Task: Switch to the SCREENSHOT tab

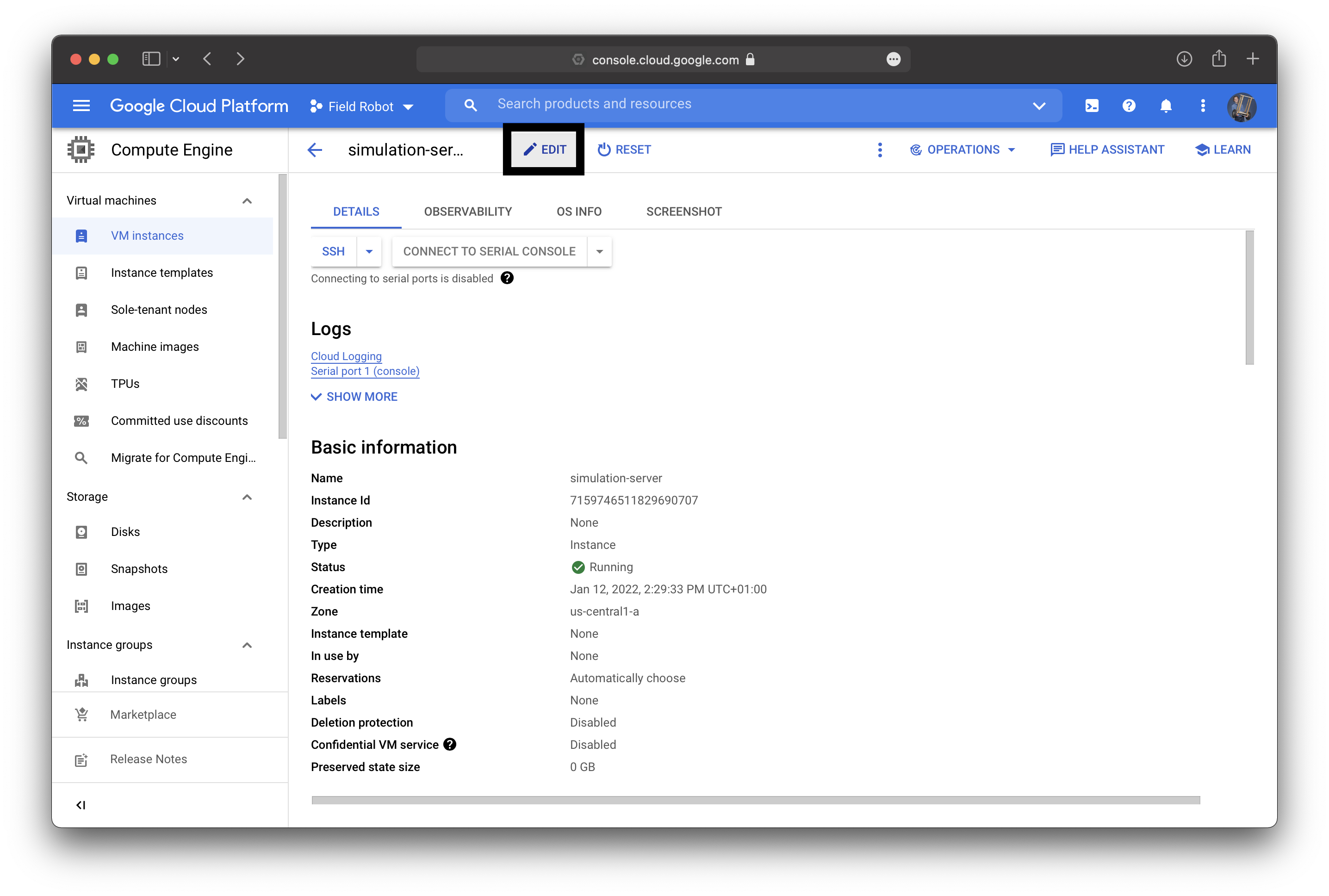Action: pos(684,212)
